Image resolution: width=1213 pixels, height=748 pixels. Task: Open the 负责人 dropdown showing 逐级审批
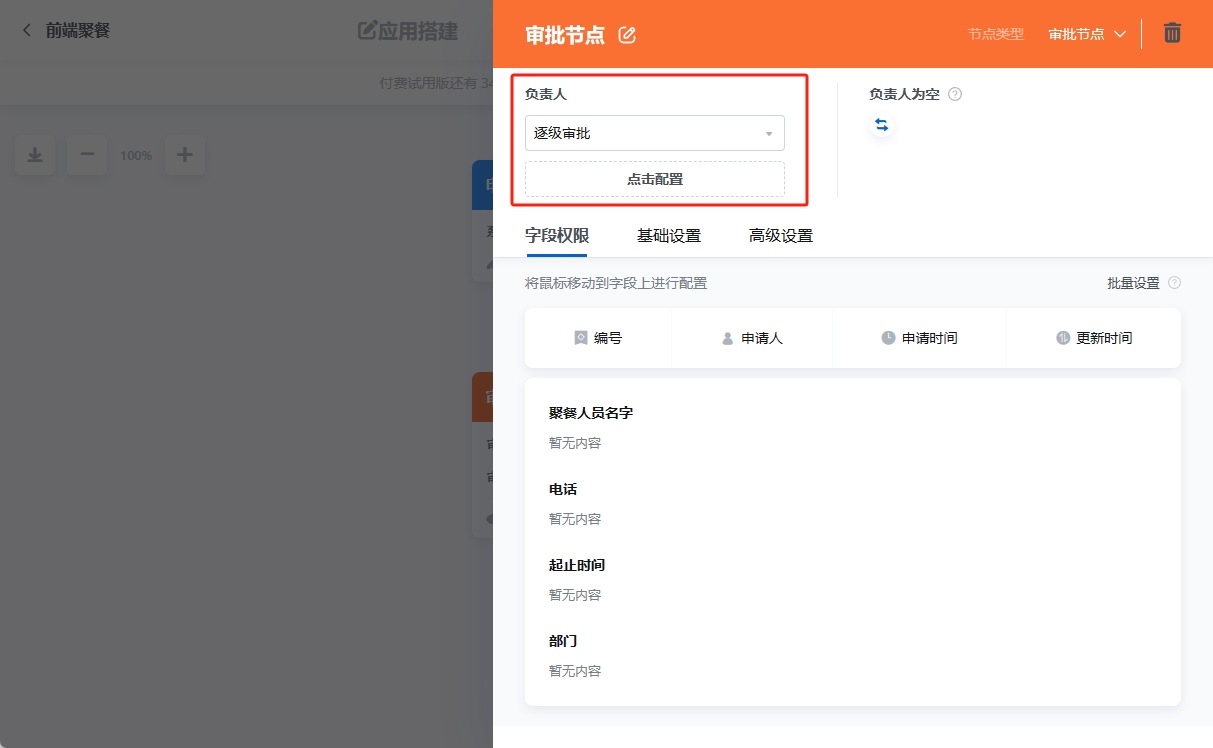coord(655,132)
